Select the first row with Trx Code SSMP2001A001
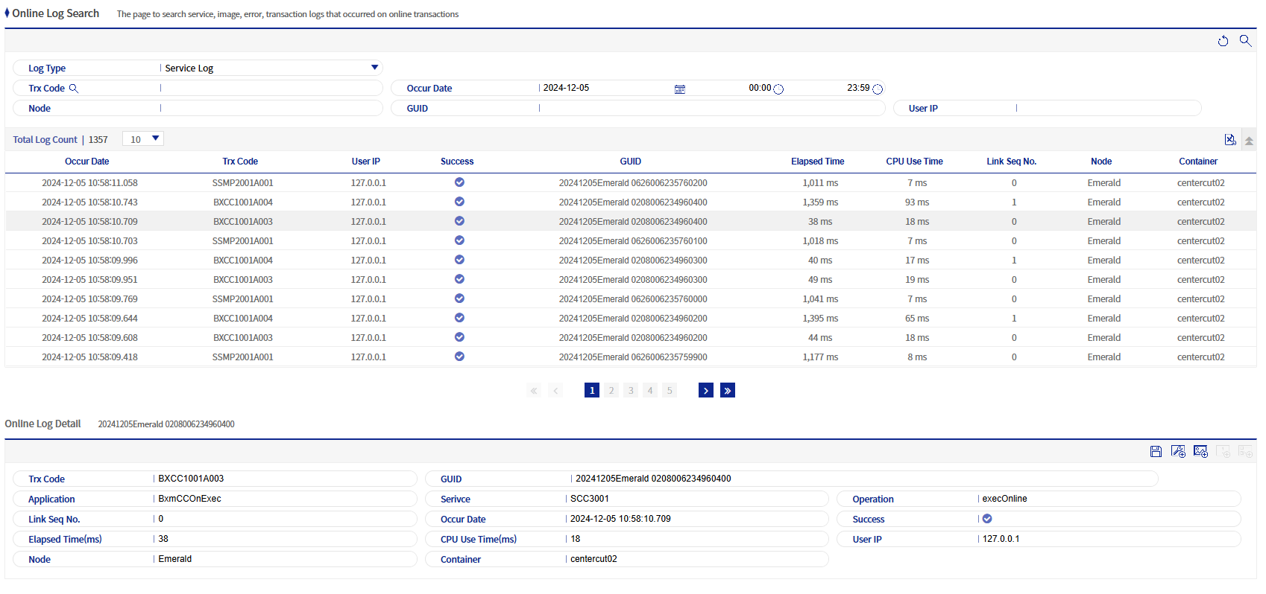Viewport: 1266px width, 594px height. 243,183
